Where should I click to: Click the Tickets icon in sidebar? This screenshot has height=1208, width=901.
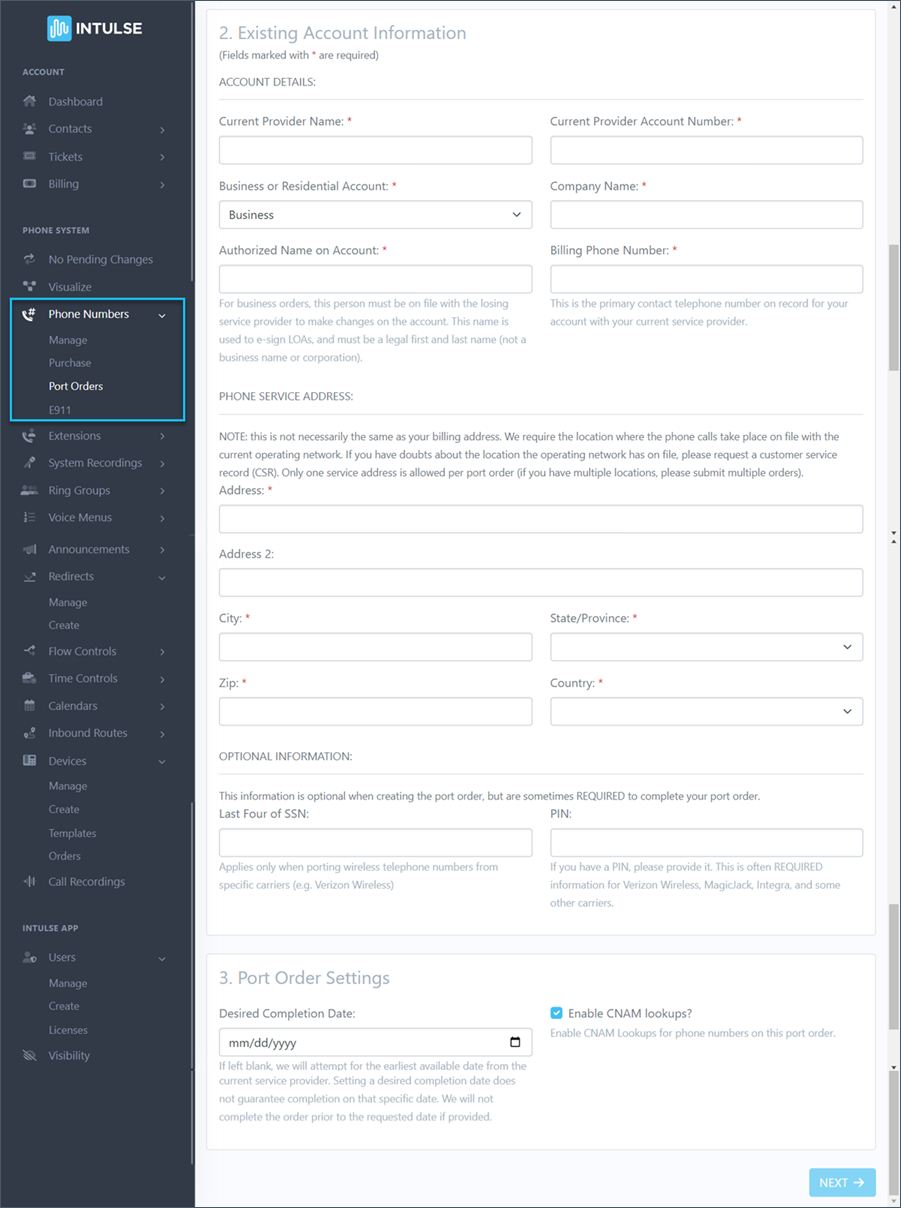pos(30,156)
